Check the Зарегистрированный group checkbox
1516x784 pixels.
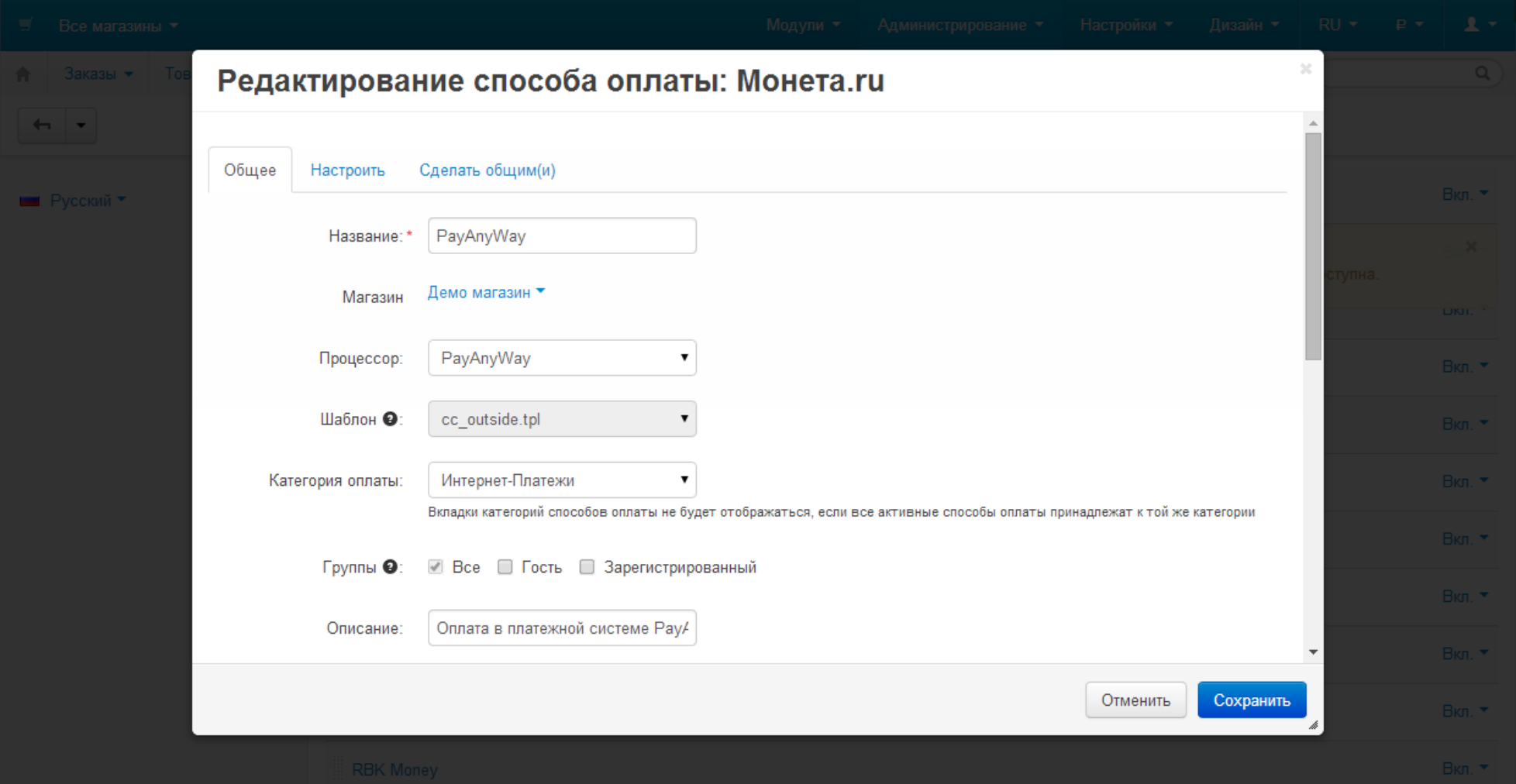(x=587, y=566)
